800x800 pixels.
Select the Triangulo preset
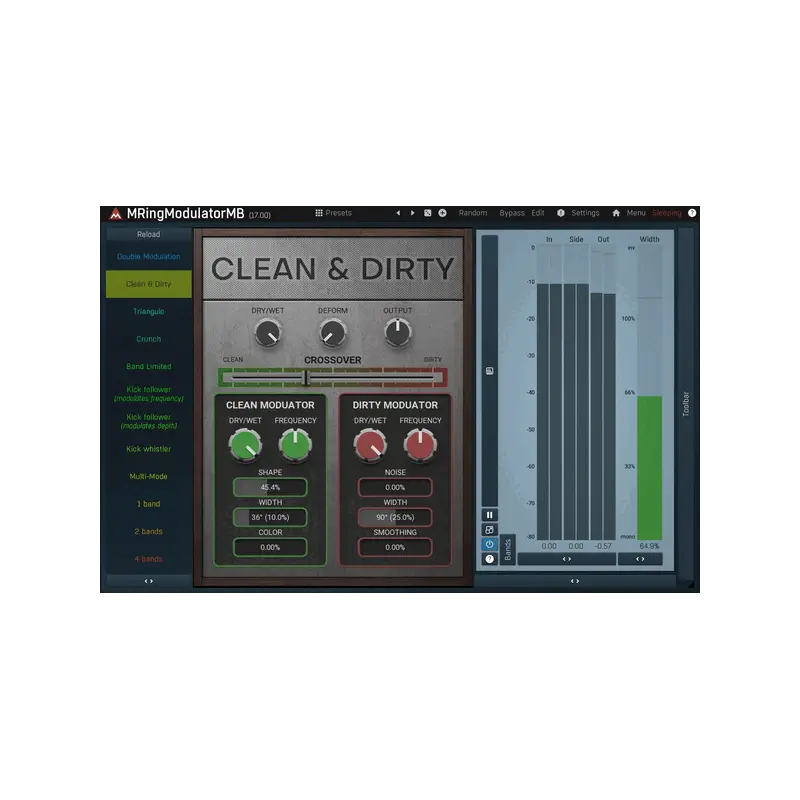pos(148,312)
